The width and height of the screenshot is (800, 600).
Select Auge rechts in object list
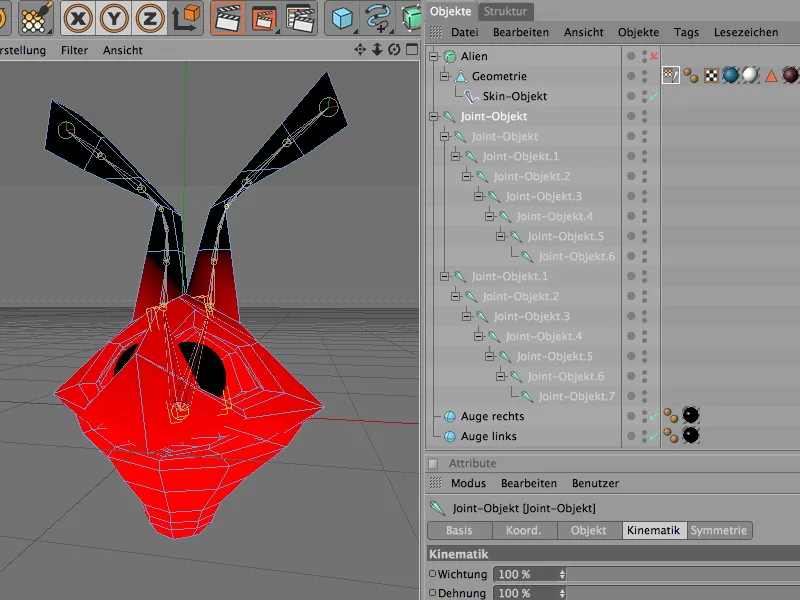[492, 416]
